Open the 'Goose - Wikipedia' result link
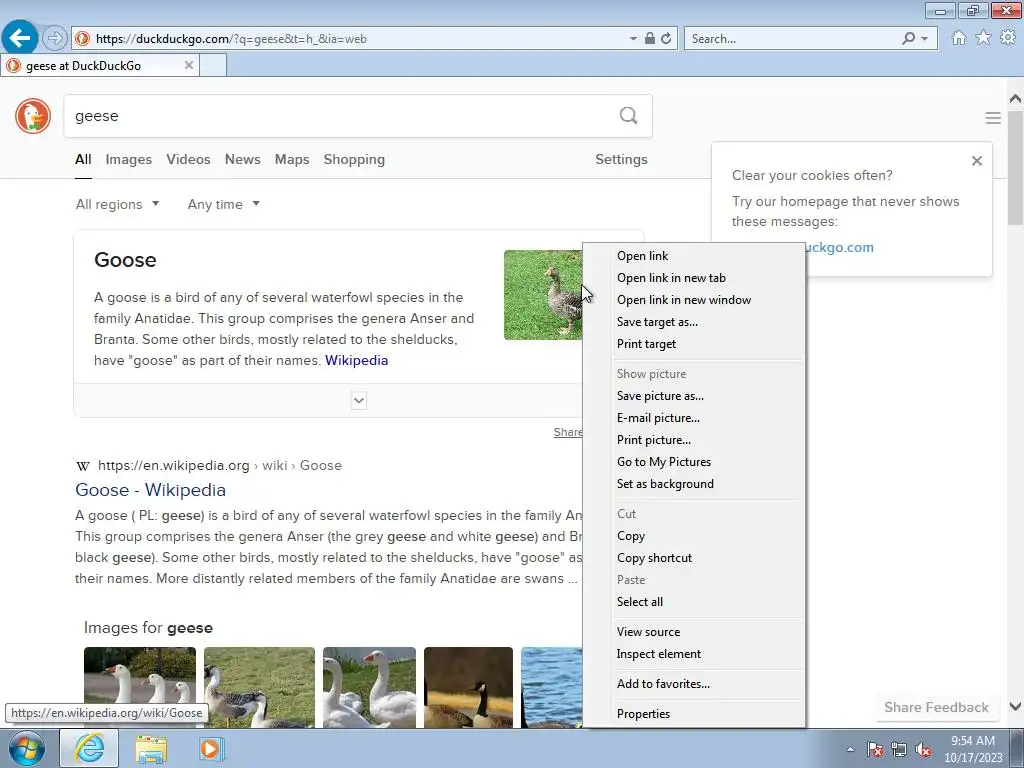The height and width of the screenshot is (768, 1024). click(x=150, y=490)
